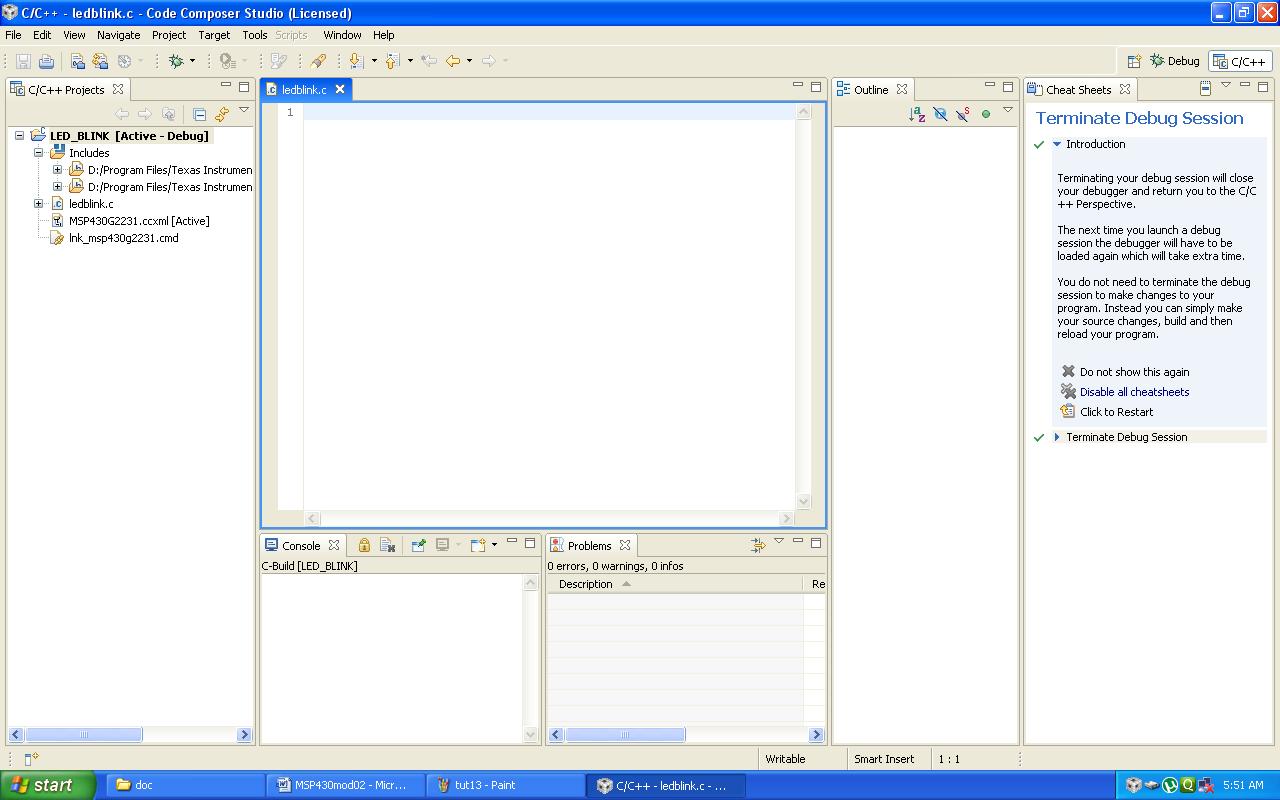Open dropdown beside Previous Annotation icon
Screen dimensions: 1280x800
click(410, 61)
